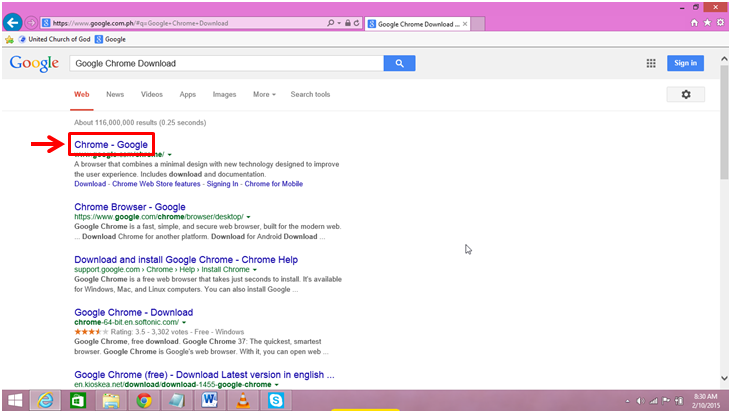
Task: Click the address bar URL field
Action: [184, 23]
